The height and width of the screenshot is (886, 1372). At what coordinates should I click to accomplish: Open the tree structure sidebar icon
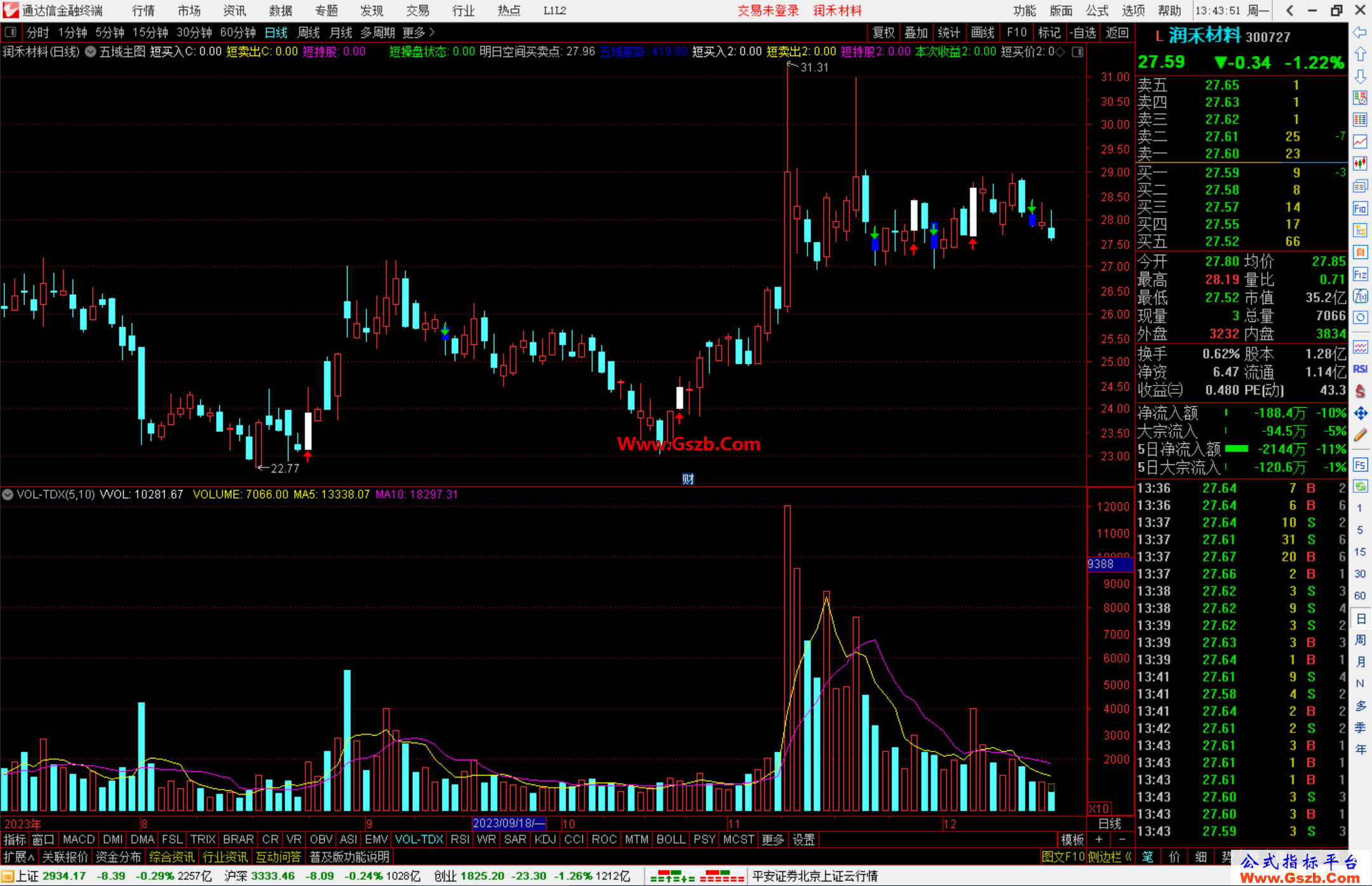click(x=1360, y=230)
